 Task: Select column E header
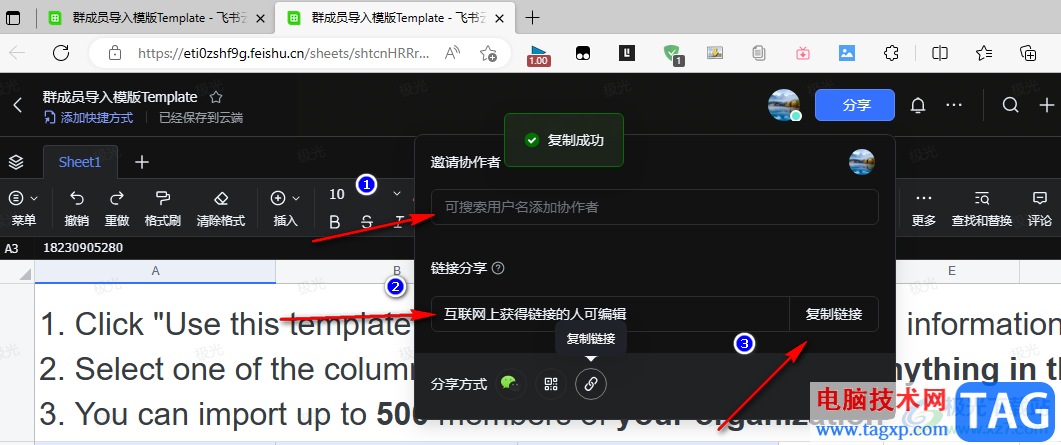pyautogui.click(x=951, y=271)
